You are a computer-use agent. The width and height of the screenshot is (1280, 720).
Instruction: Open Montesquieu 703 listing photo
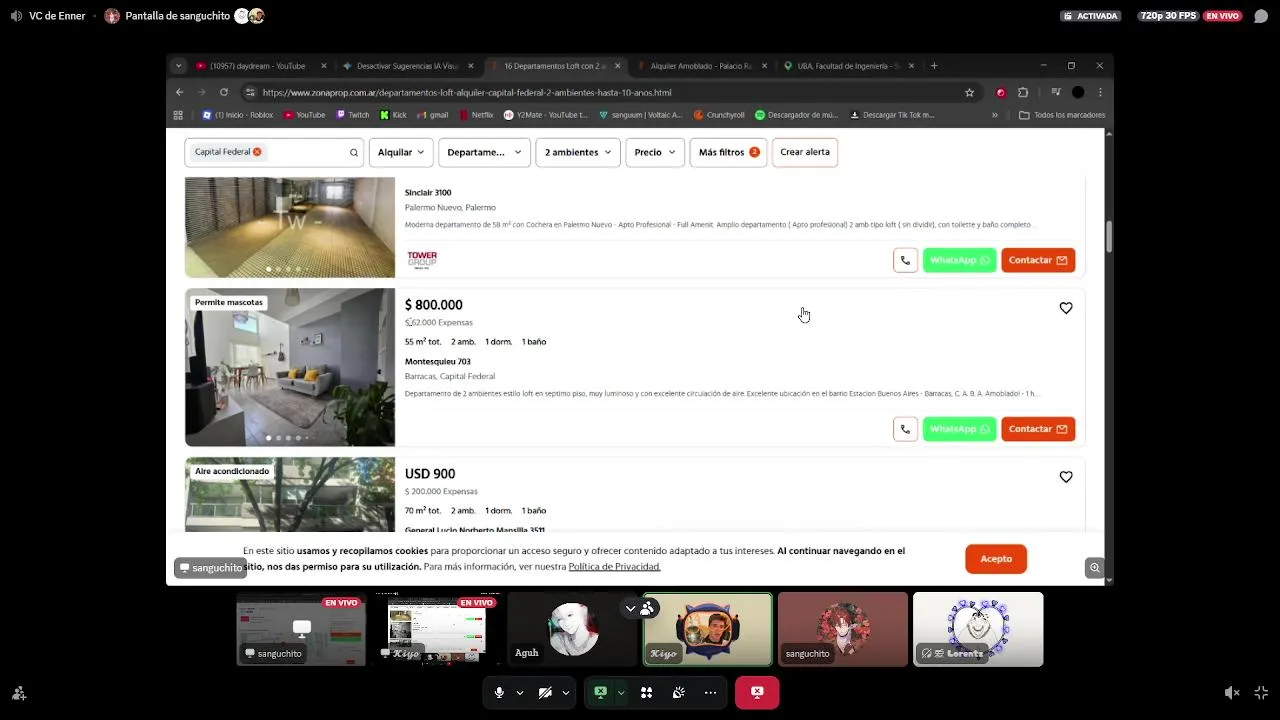[290, 367]
